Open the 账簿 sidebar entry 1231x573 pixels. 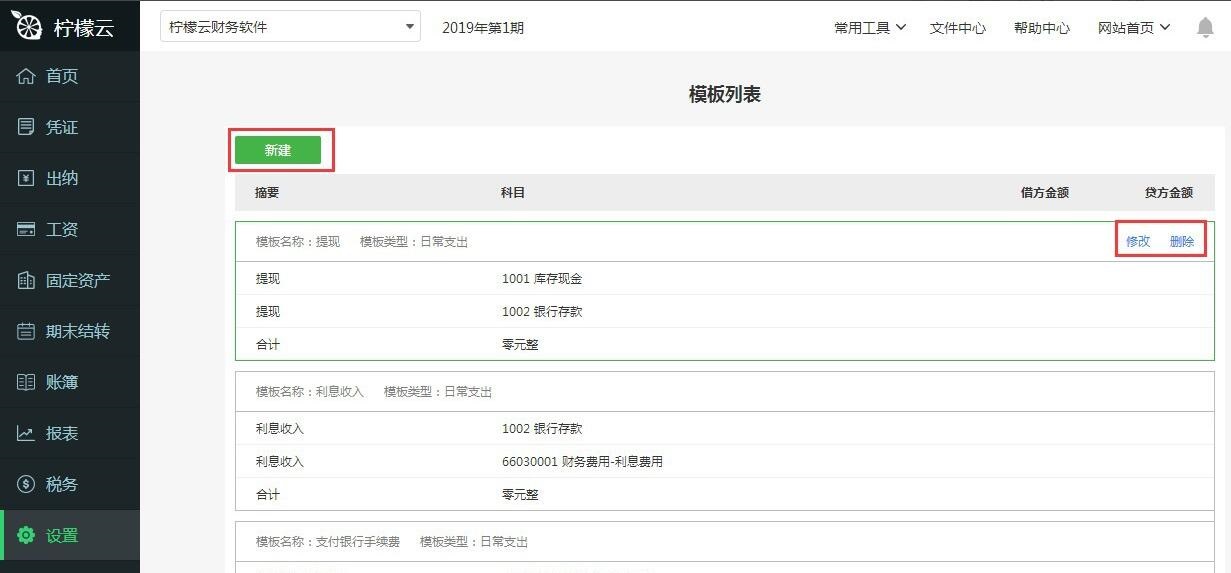(70, 382)
